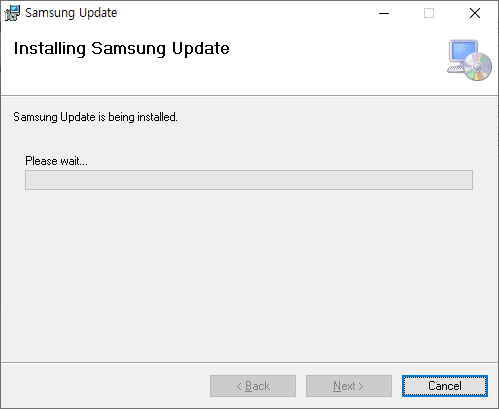This screenshot has height=409, width=499.
Task: Go back using the disabled Back button
Action: tap(253, 386)
